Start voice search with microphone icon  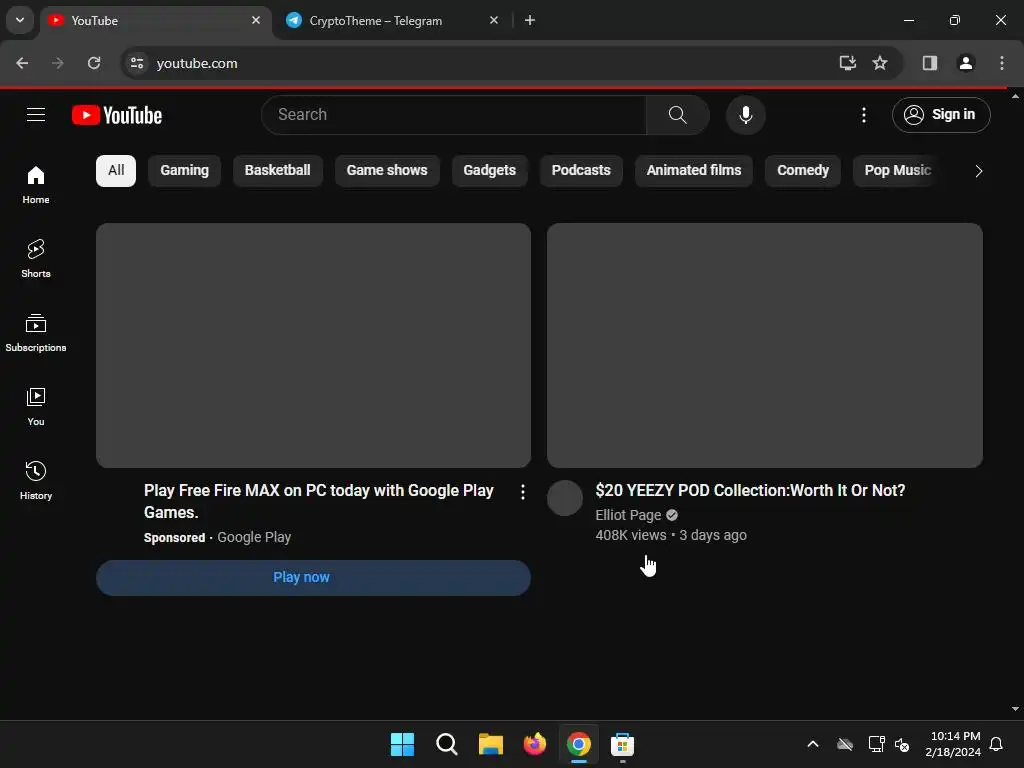[x=745, y=115]
